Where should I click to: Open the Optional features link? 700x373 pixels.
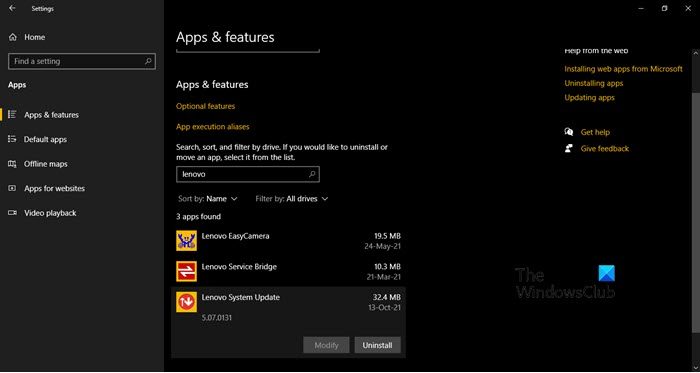pos(205,106)
